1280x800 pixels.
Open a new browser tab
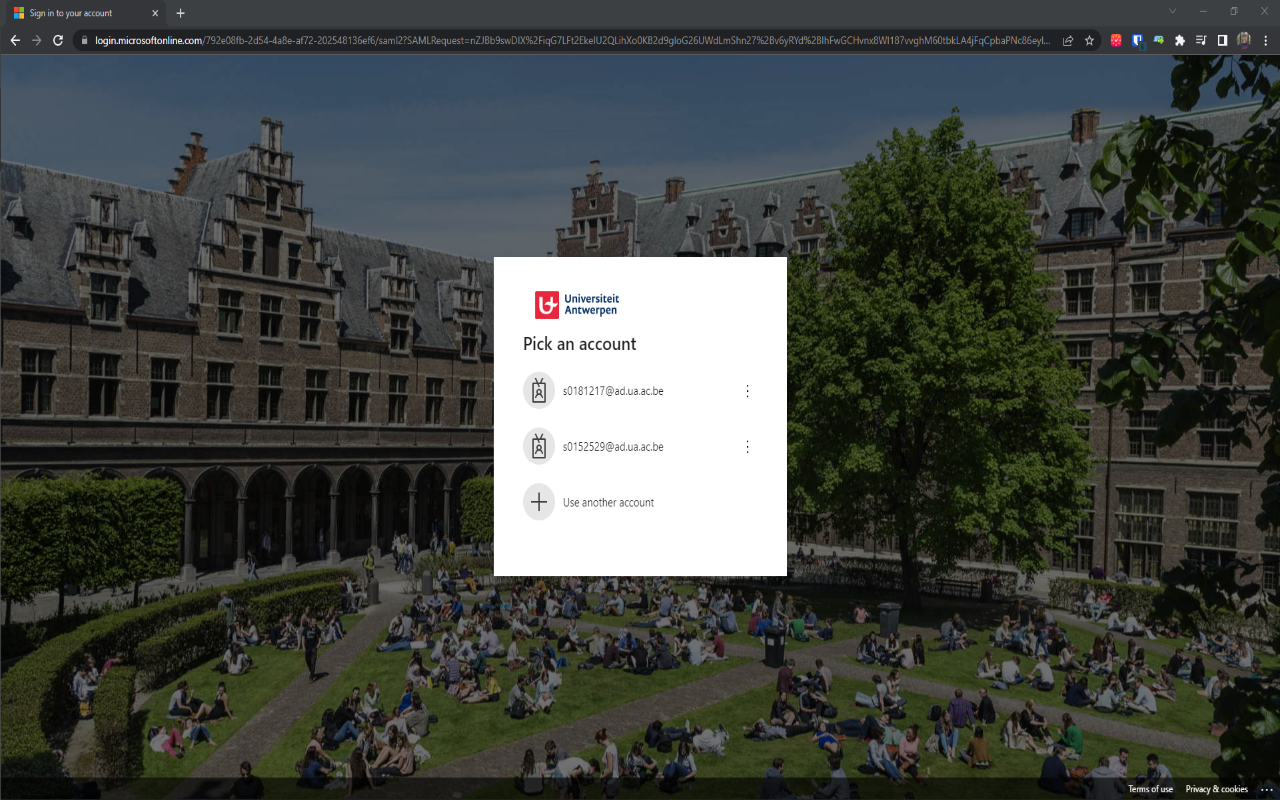[x=180, y=13]
